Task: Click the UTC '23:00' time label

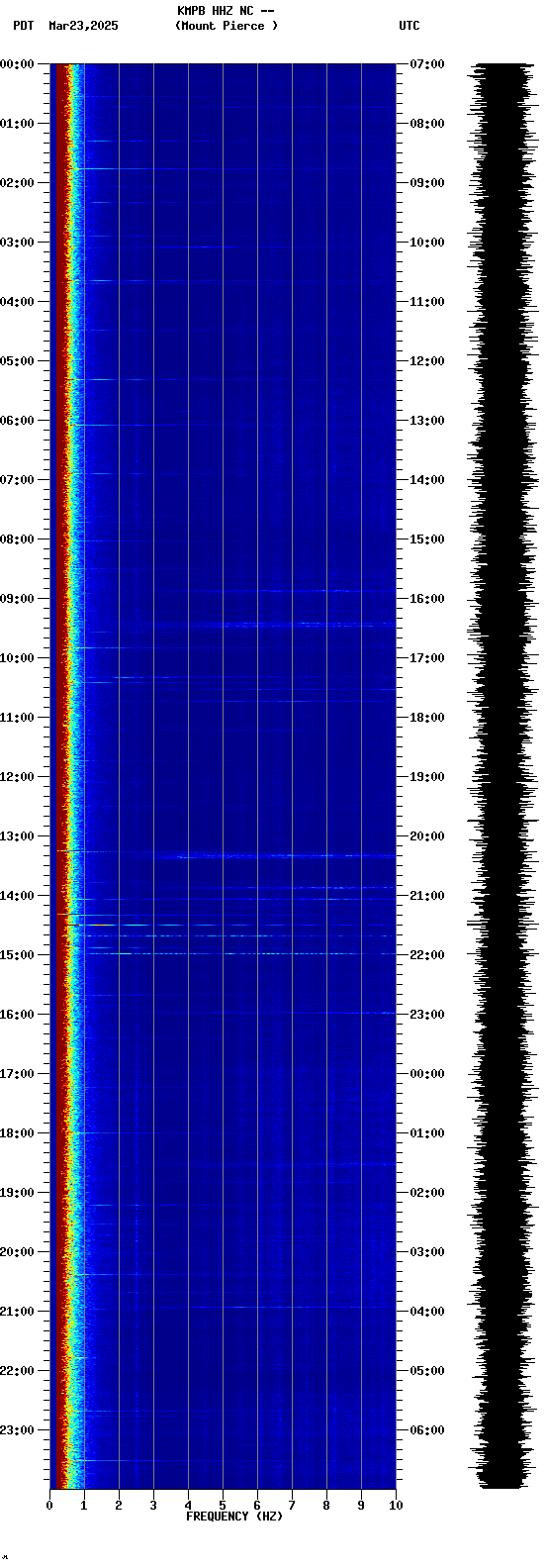Action: 427,1015
